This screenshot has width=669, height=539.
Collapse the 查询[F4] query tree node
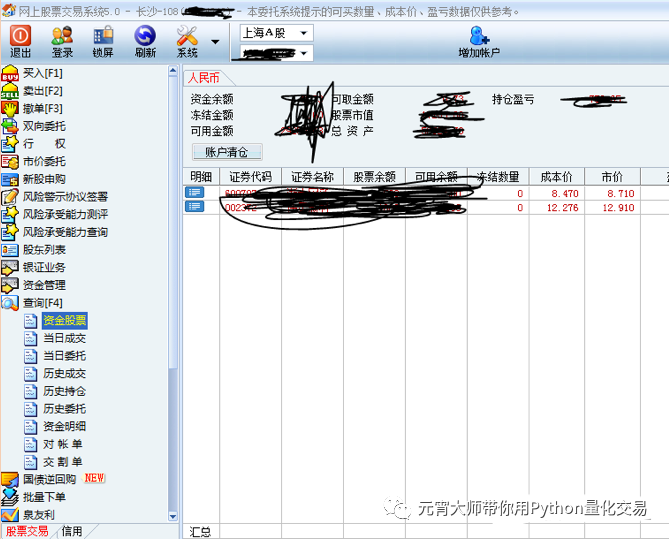coord(32,303)
